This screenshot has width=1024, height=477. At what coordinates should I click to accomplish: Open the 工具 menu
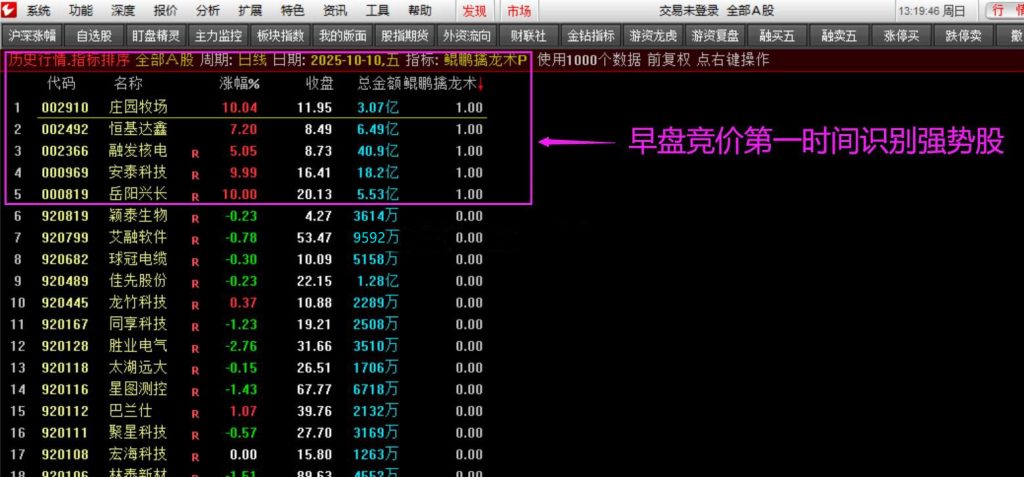[x=377, y=10]
